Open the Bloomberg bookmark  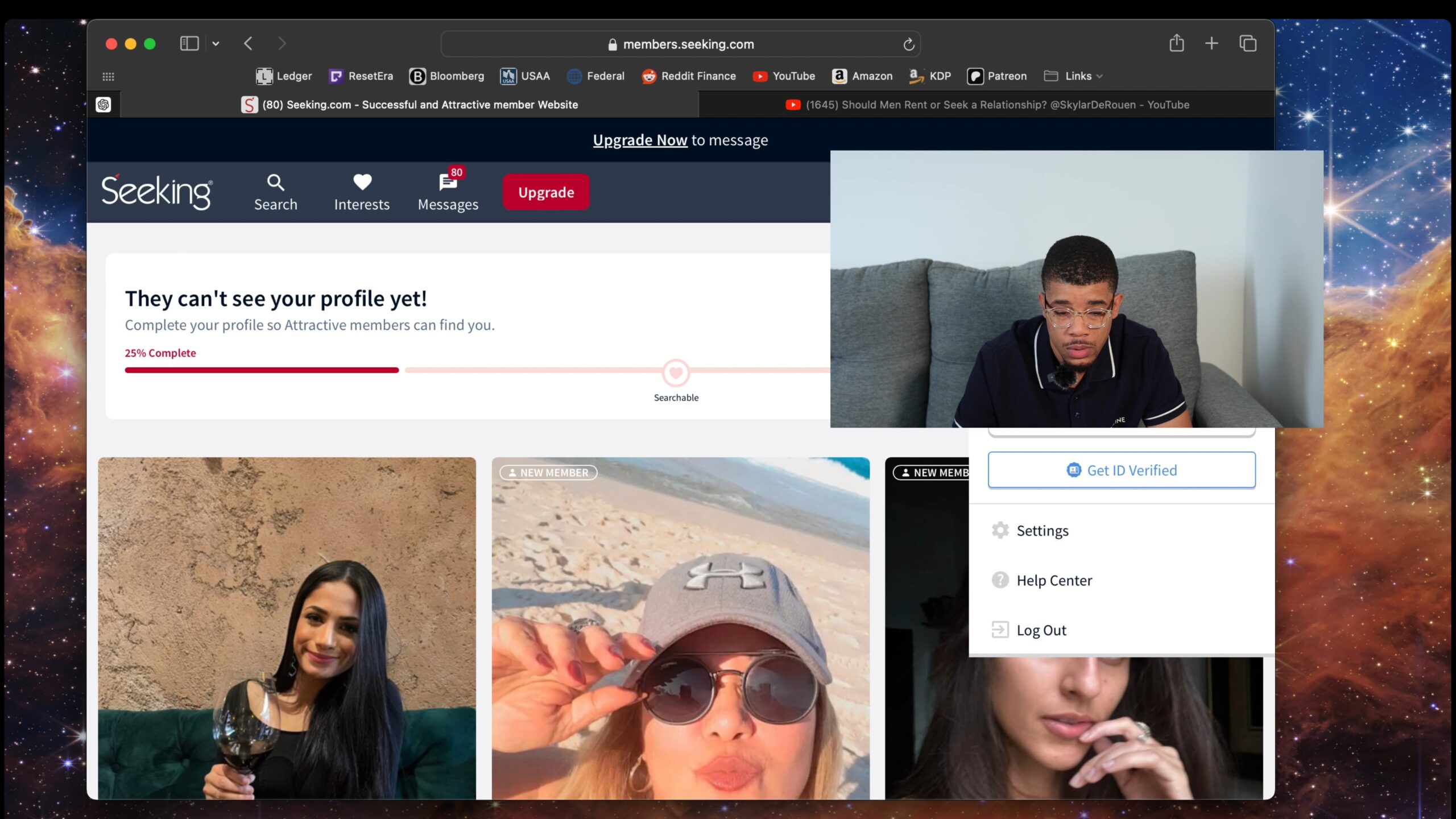[446, 76]
